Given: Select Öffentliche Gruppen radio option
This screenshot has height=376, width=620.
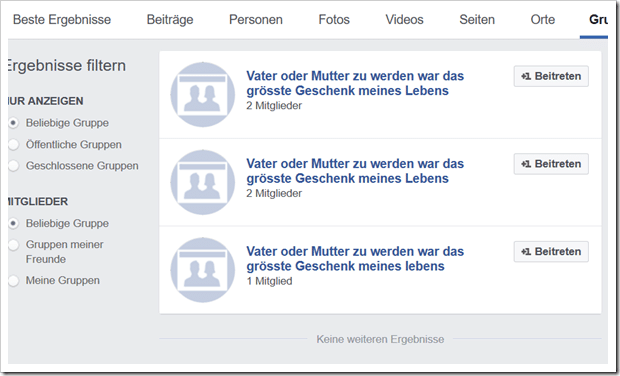Looking at the screenshot, I should (13, 145).
